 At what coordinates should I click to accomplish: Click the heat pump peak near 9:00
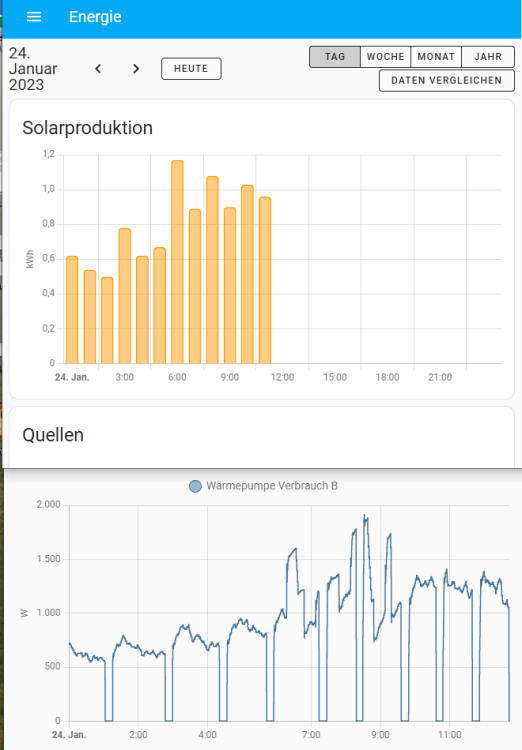(365, 517)
